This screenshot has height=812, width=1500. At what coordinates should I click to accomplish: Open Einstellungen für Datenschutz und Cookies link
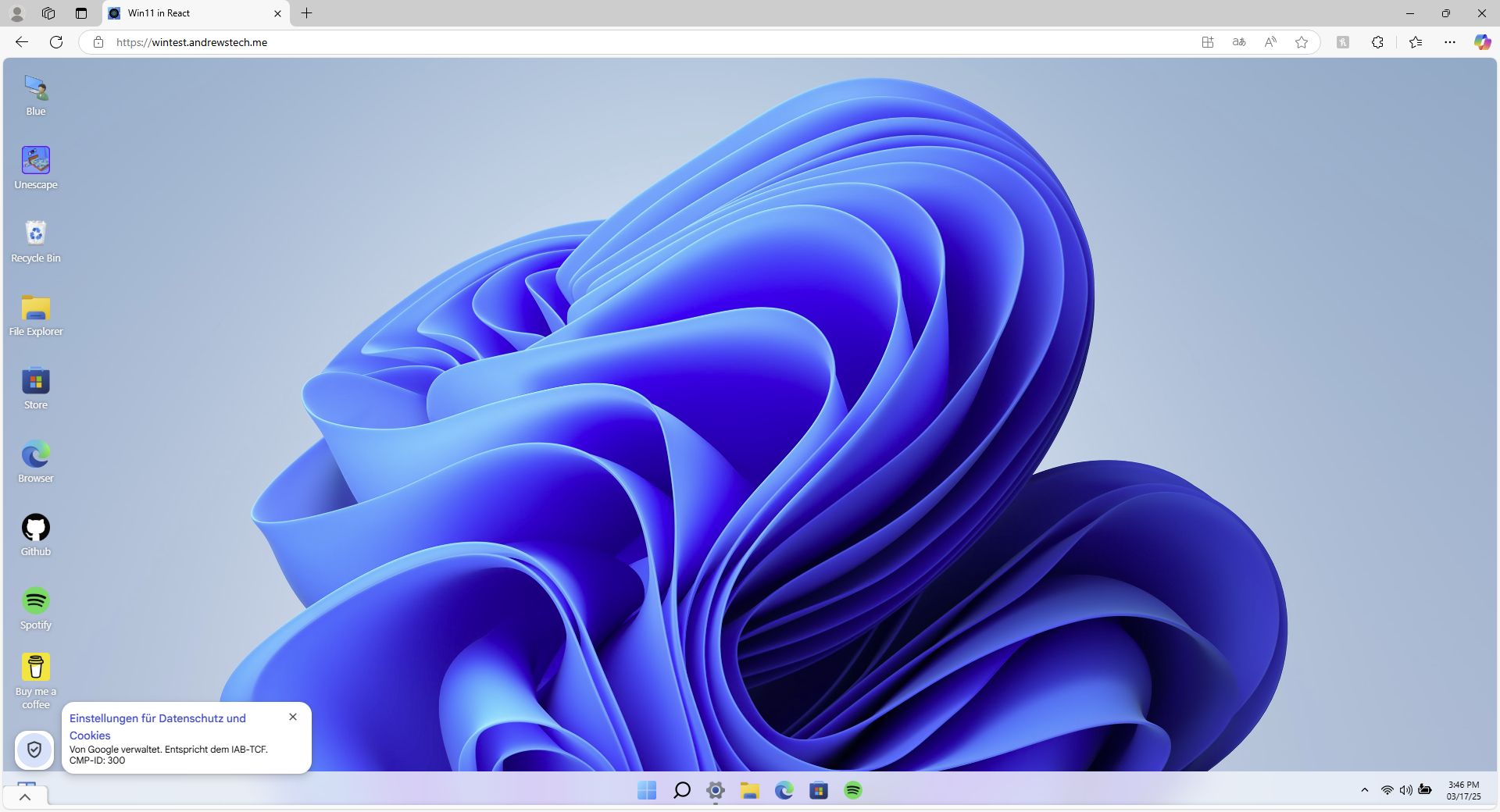coord(158,727)
